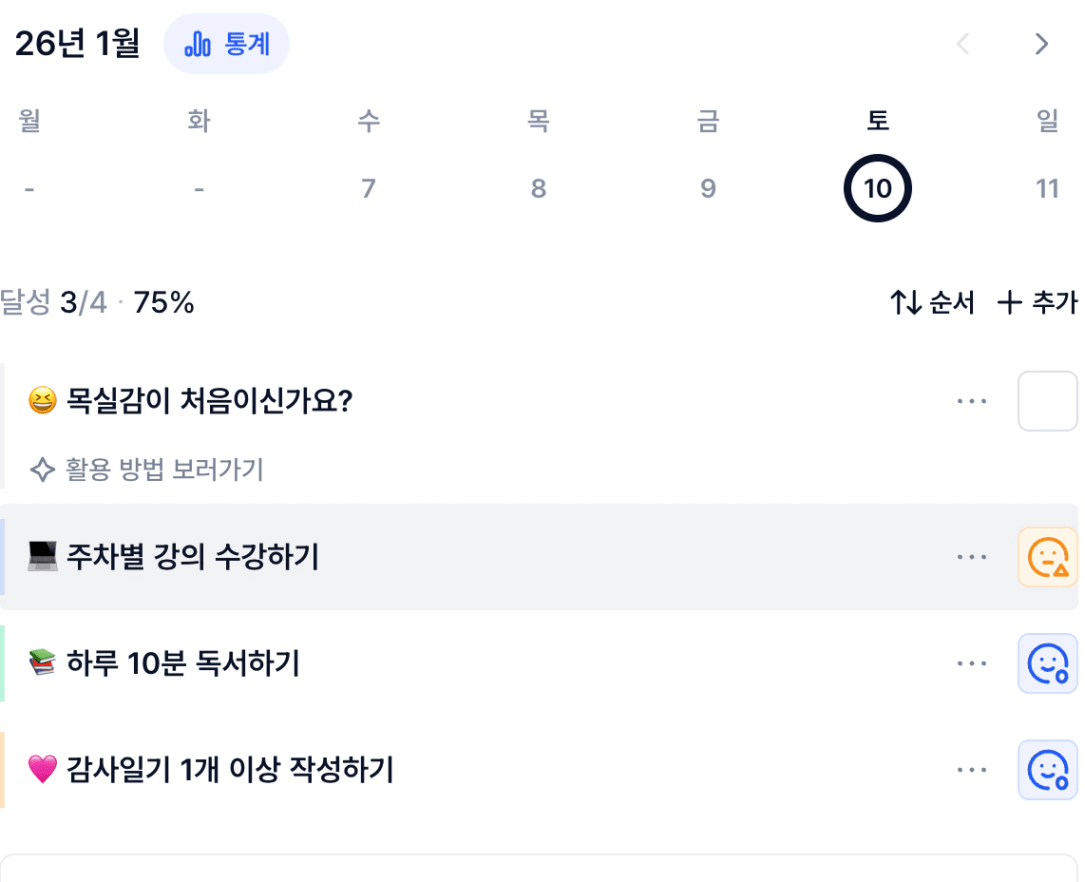Image resolution: width=1085 pixels, height=882 pixels.
Task: Open more options for 주차별 강의 수강하기
Action: click(971, 557)
